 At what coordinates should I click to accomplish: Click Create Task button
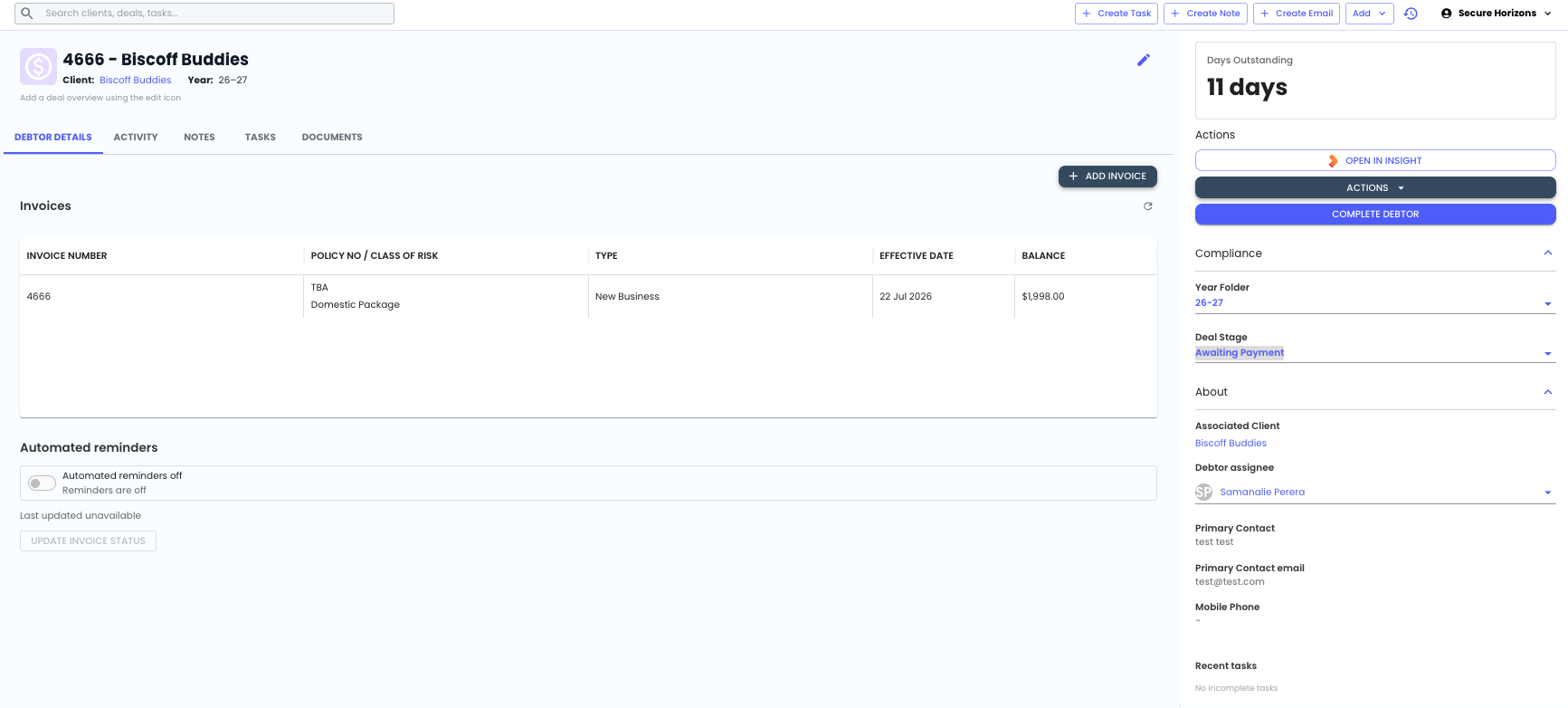tap(1117, 14)
